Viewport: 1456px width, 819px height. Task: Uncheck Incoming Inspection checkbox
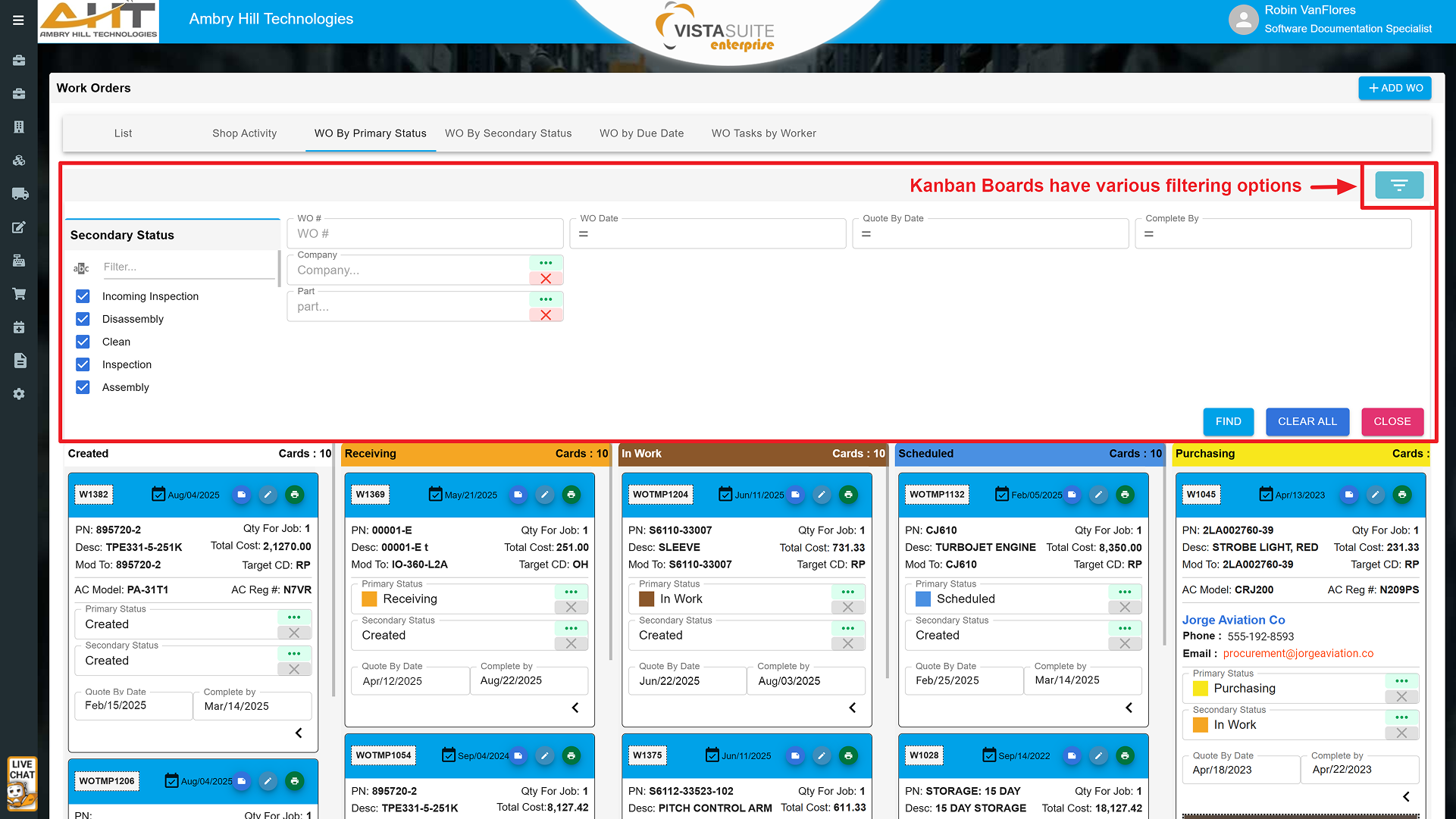[x=83, y=296]
